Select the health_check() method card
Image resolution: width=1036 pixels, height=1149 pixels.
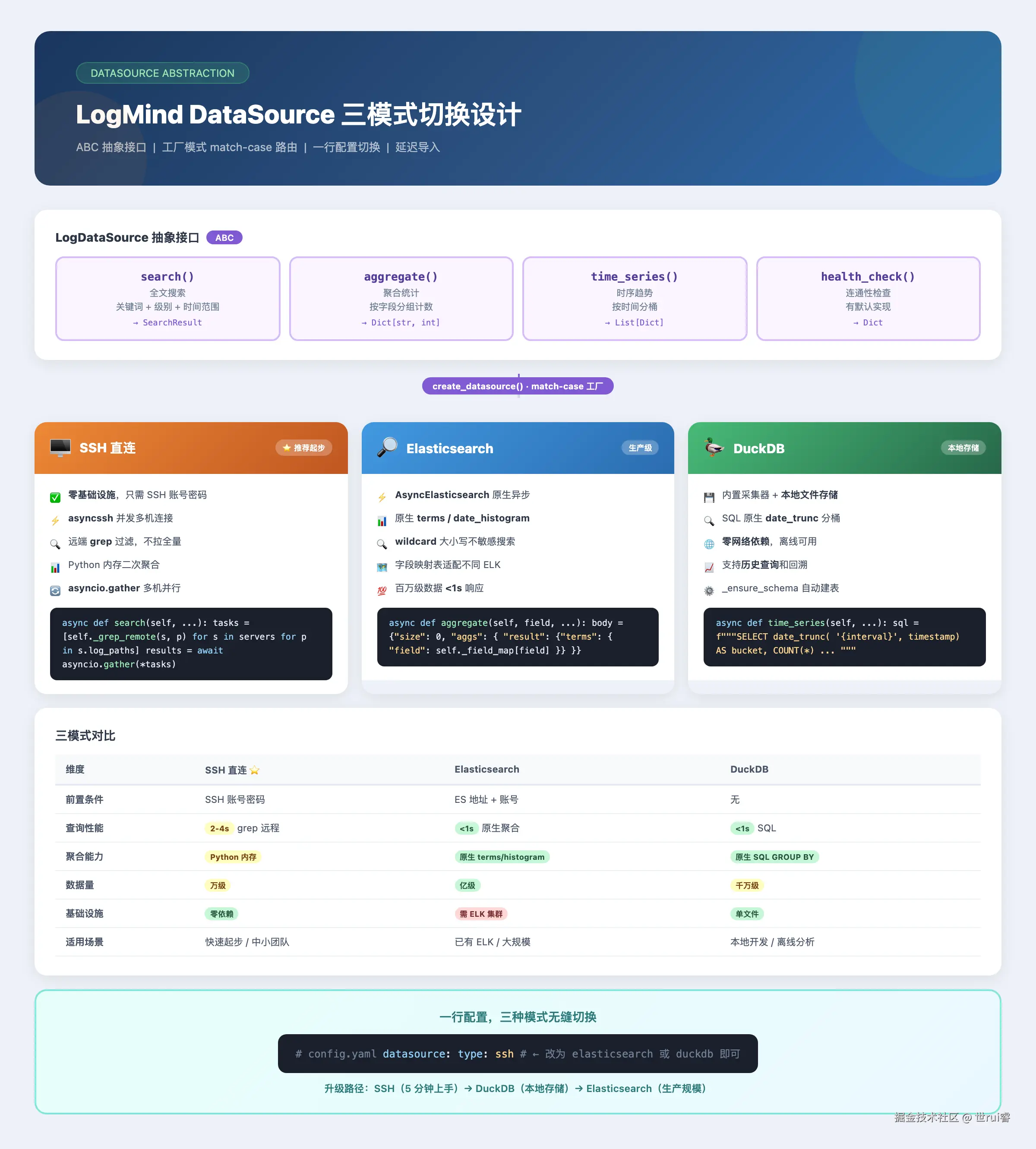(868, 298)
